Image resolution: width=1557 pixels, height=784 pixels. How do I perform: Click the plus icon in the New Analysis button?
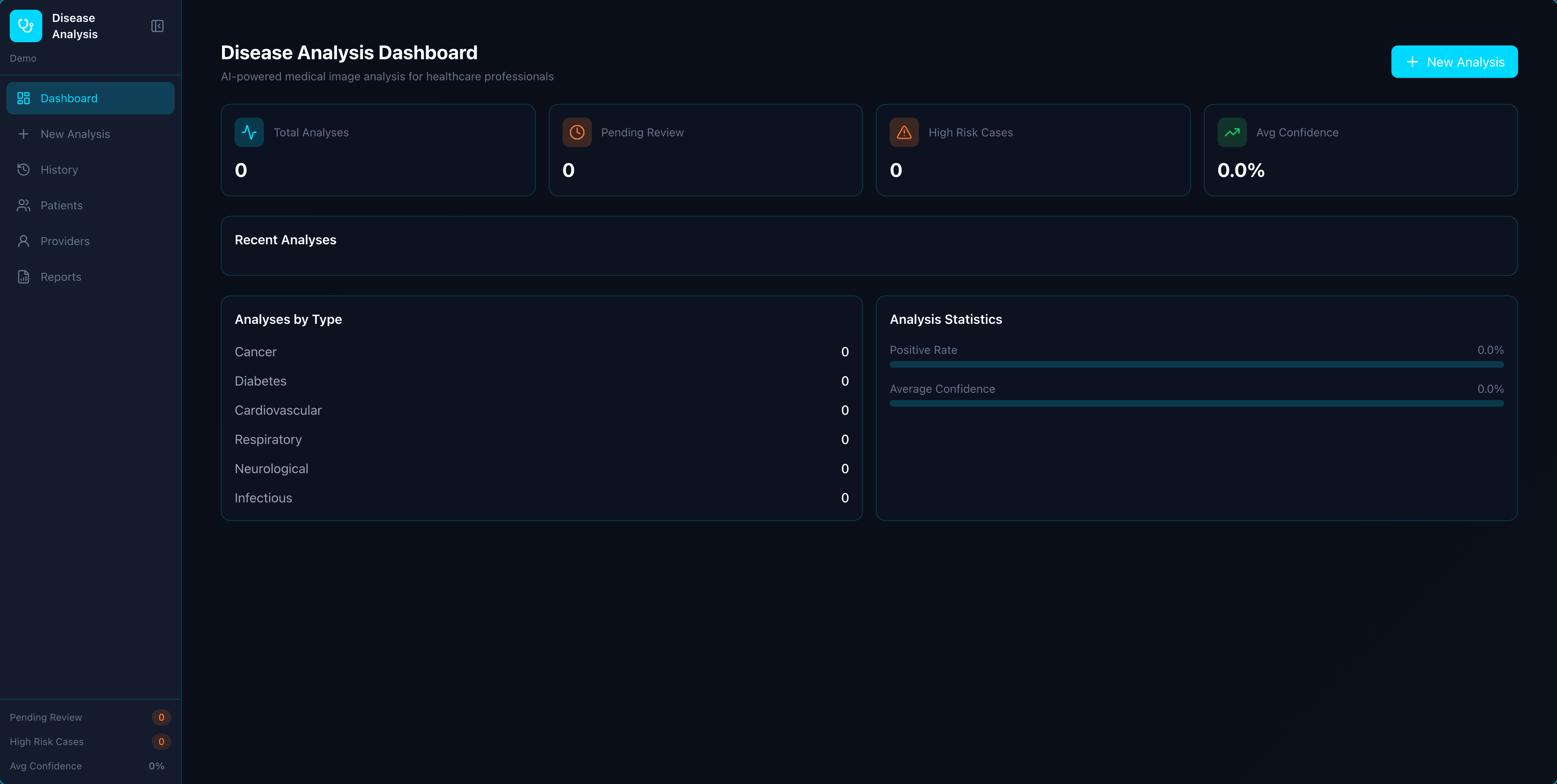(x=1412, y=62)
